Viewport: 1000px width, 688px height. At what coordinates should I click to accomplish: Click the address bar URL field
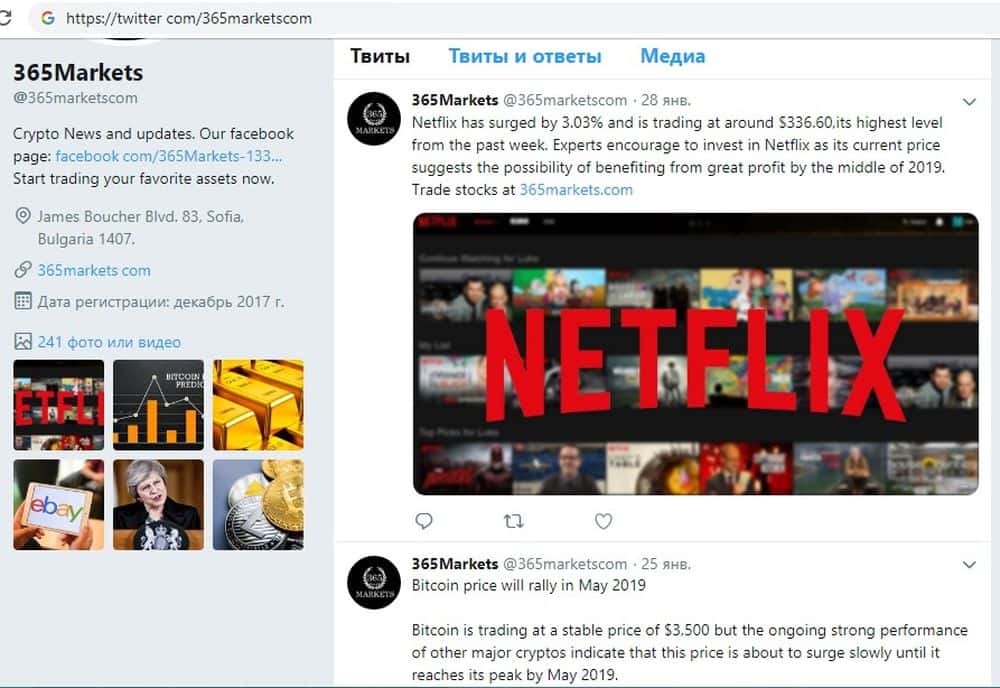click(x=510, y=18)
